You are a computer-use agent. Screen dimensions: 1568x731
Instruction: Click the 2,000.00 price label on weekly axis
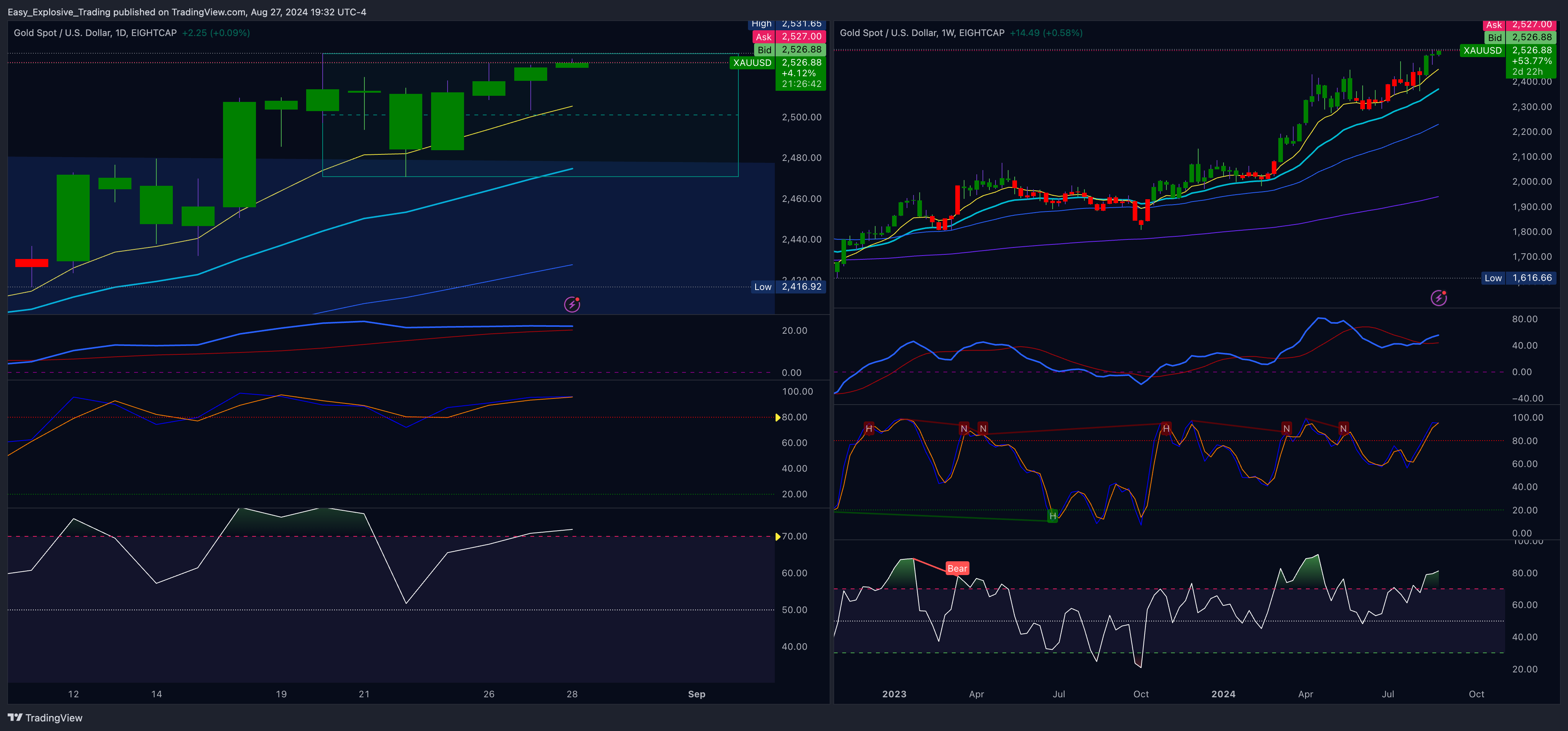click(x=1532, y=181)
